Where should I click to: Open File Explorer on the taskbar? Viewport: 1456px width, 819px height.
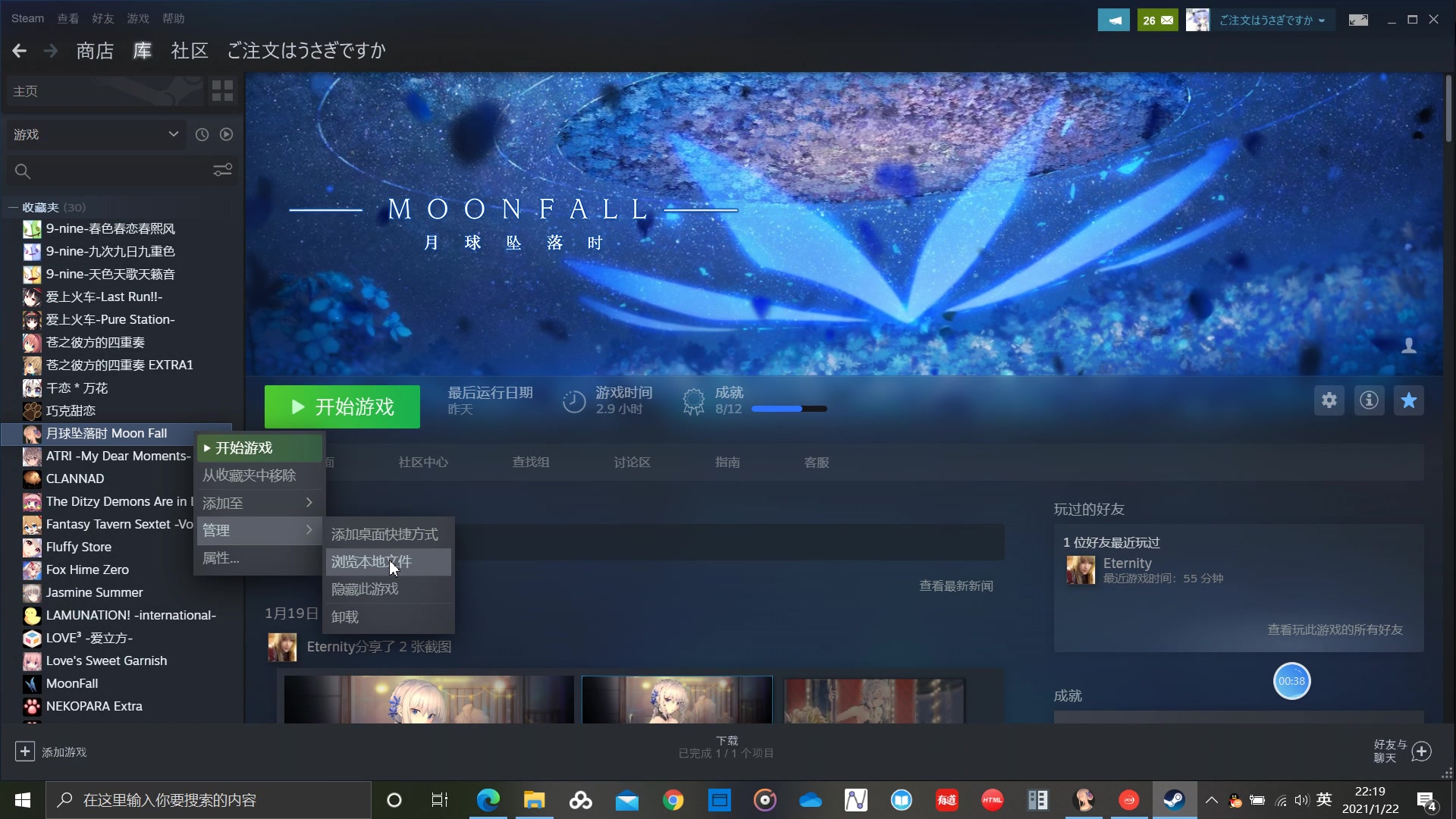click(534, 800)
